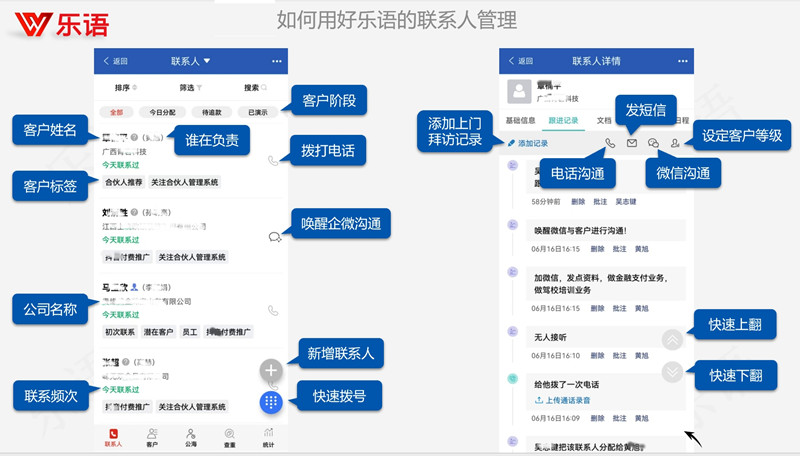
Task: Open the 基础信息 tab
Action: (x=520, y=120)
